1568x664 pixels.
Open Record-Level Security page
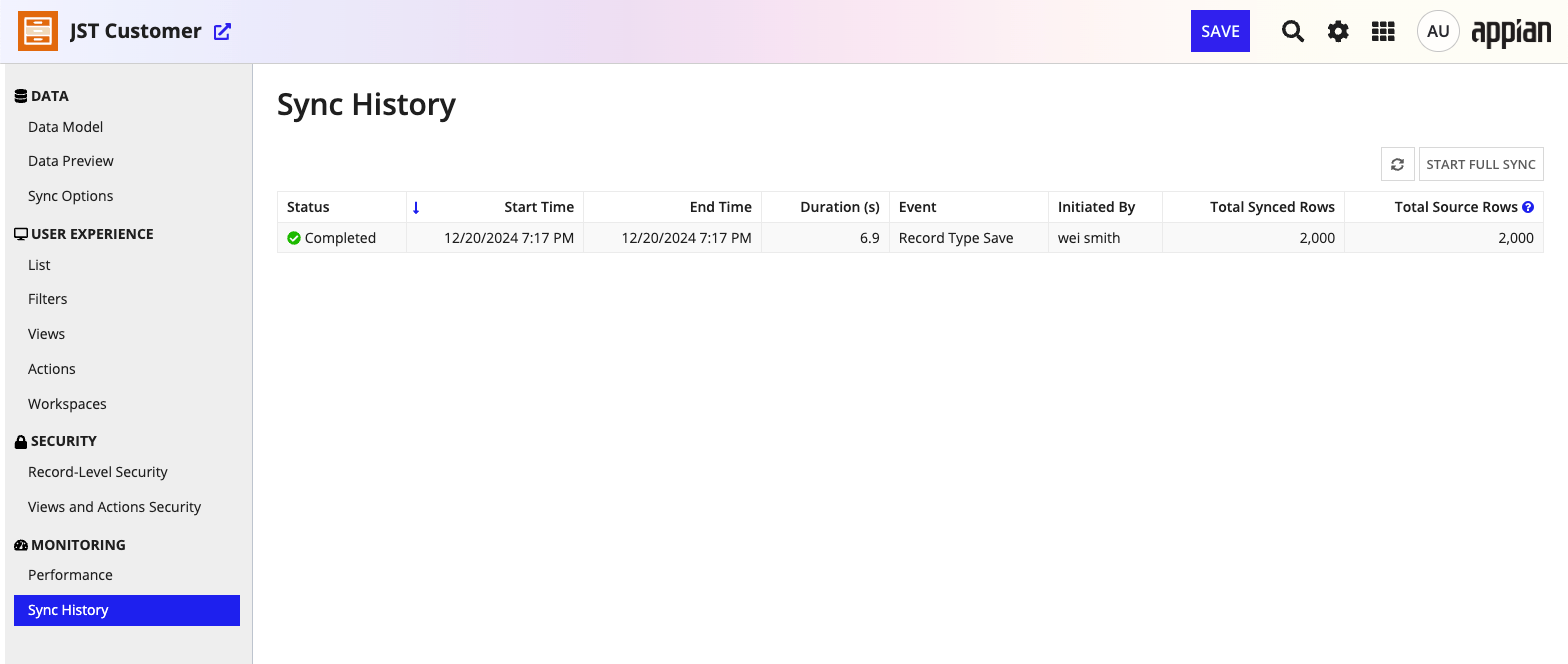coord(98,472)
